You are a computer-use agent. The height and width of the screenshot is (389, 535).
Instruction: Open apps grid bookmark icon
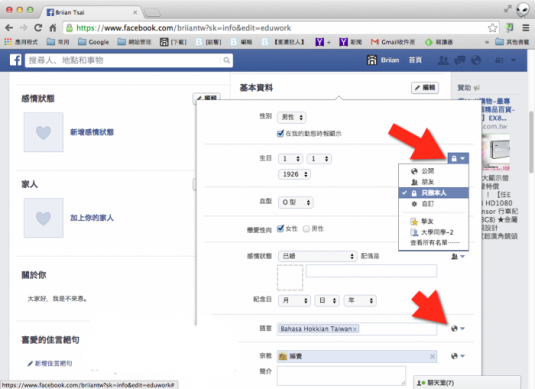tap(8, 42)
